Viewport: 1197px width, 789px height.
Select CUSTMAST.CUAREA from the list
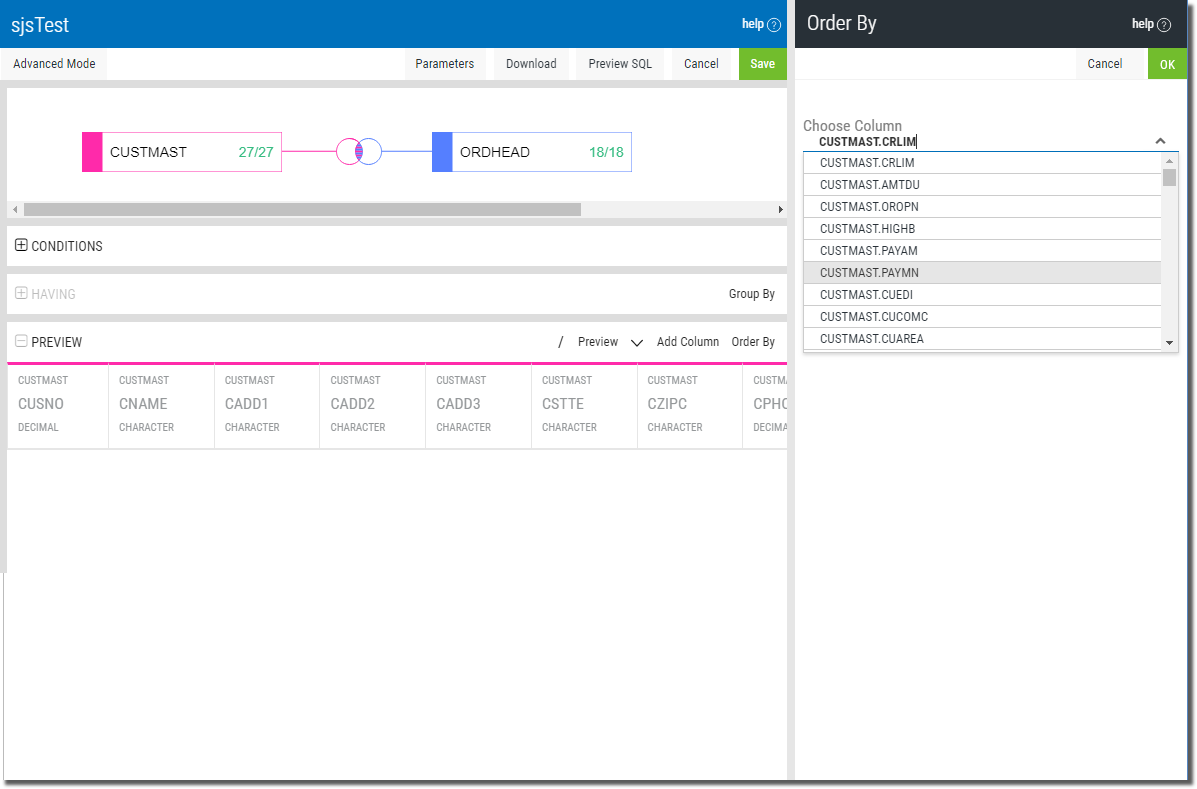982,339
